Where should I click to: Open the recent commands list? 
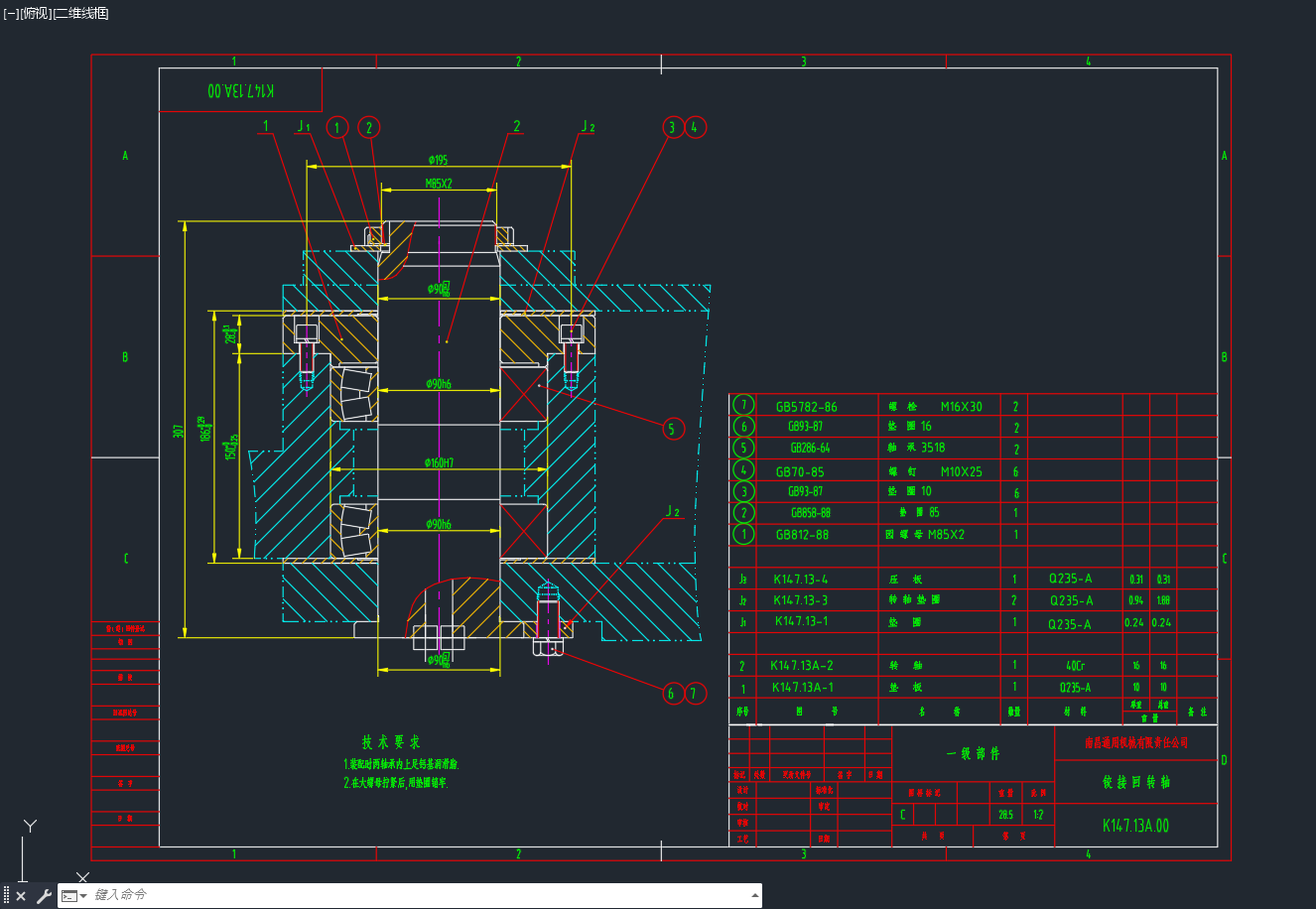point(73,896)
